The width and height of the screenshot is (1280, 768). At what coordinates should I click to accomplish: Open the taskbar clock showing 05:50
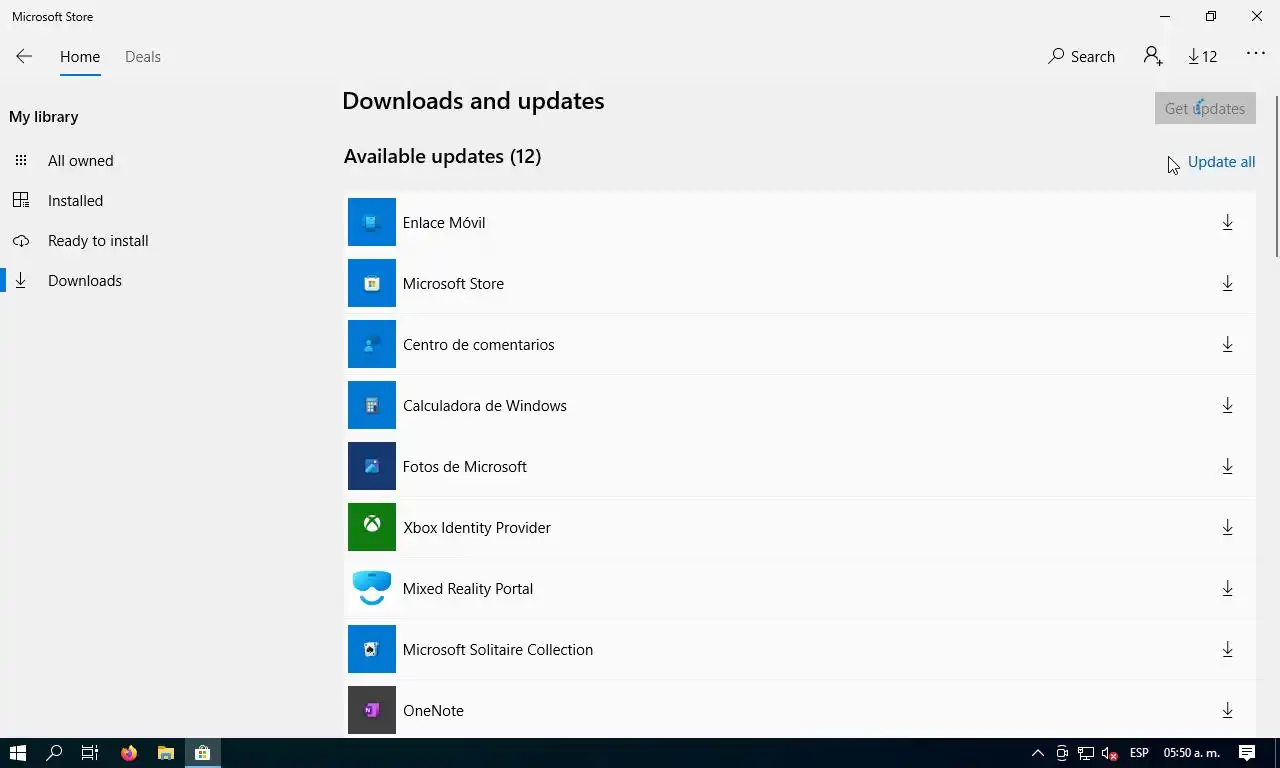[1192, 753]
